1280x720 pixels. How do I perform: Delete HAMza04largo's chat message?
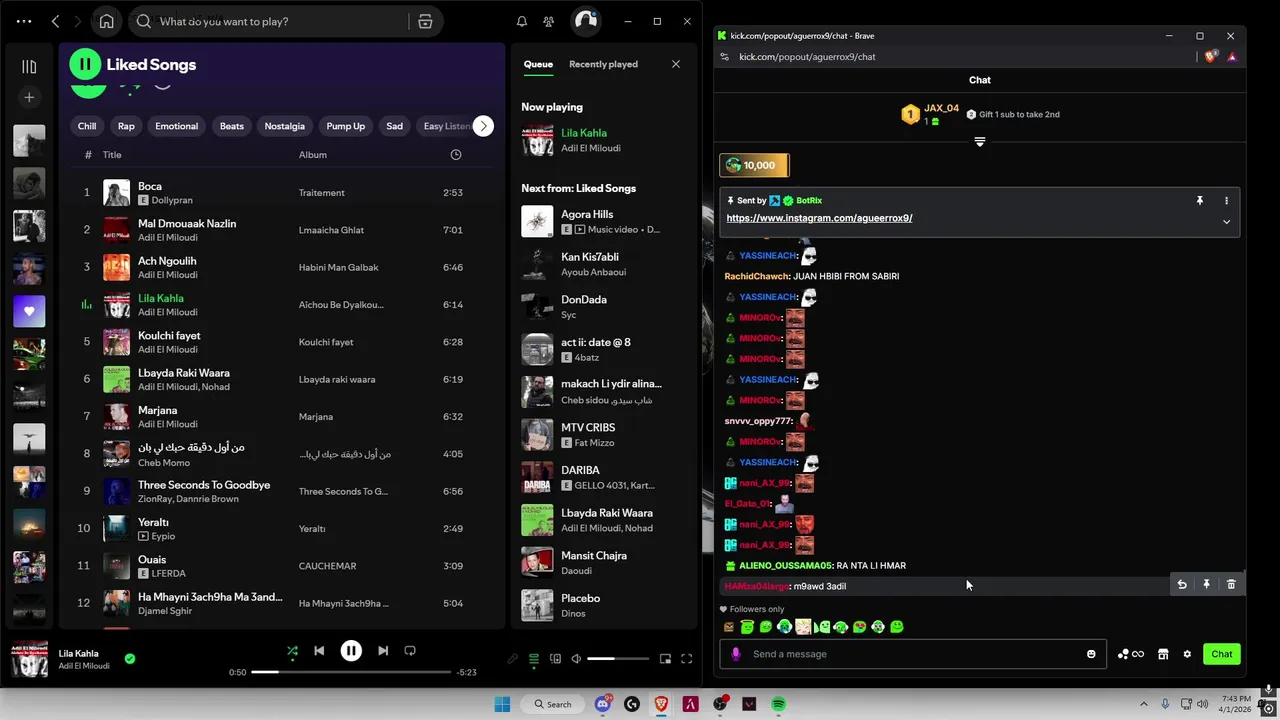click(x=1231, y=585)
